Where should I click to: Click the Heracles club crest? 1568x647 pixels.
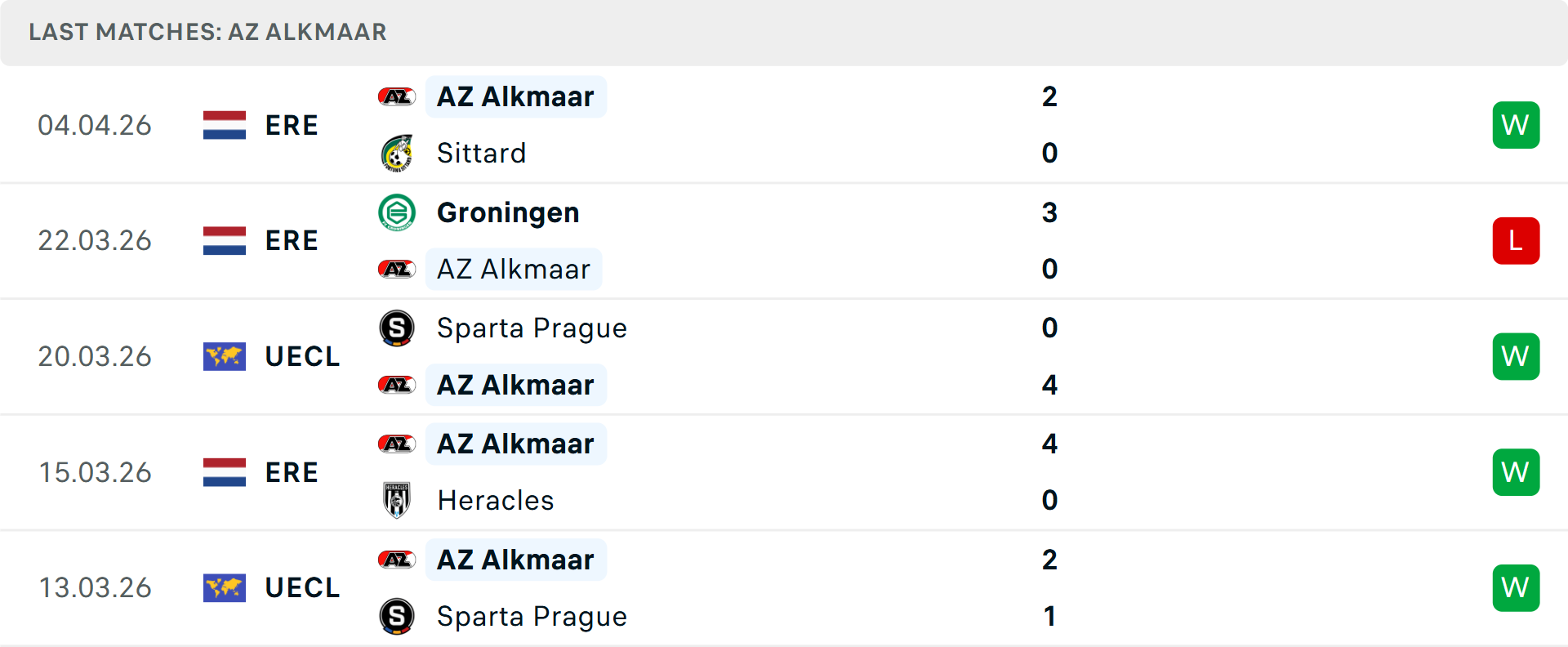point(397,501)
